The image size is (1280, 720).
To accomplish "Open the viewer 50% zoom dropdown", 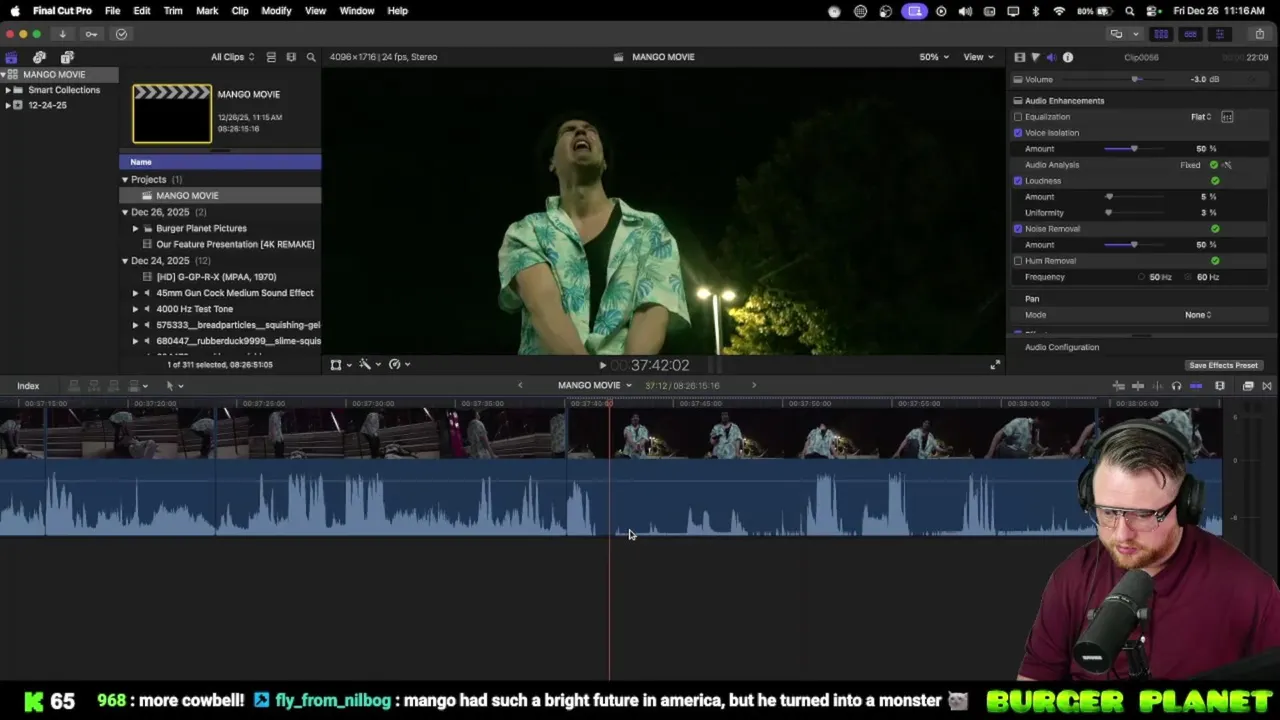I will (x=934, y=57).
